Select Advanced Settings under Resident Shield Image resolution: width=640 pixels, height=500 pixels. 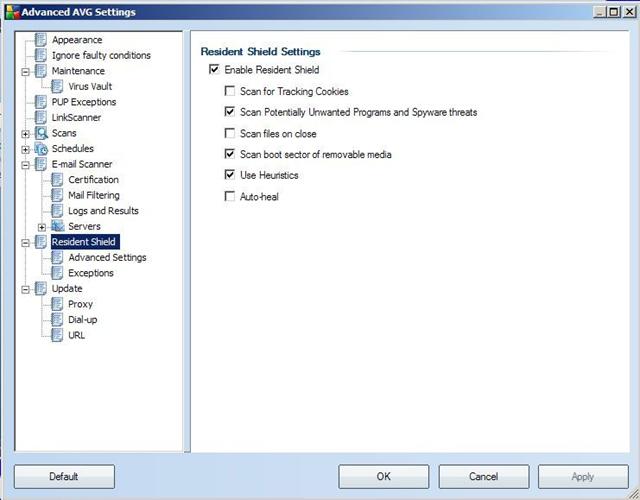tap(107, 258)
